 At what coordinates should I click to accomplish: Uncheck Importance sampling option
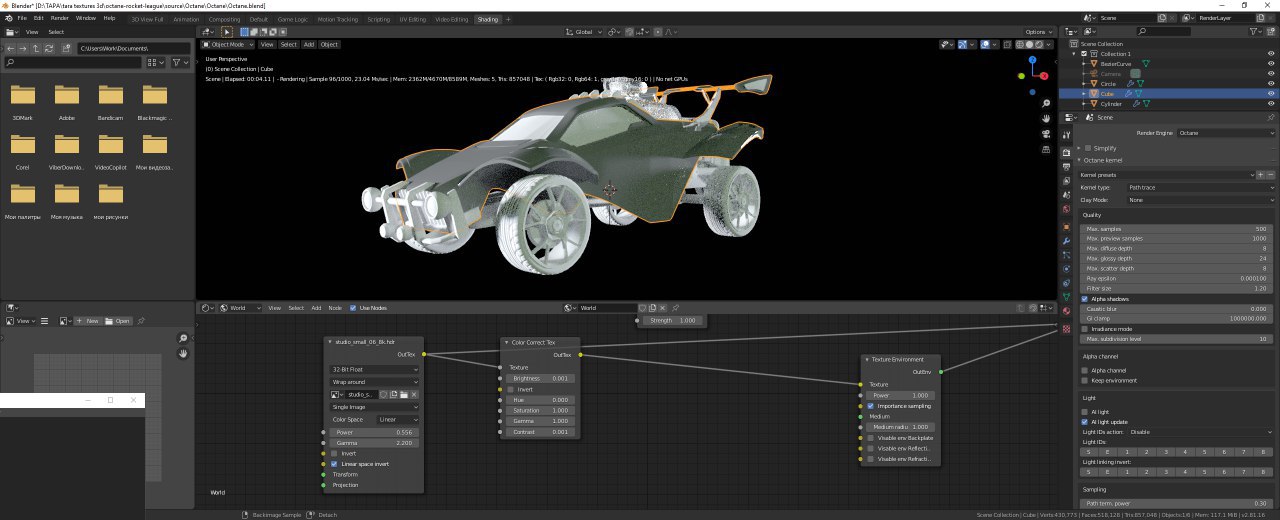tap(871, 406)
